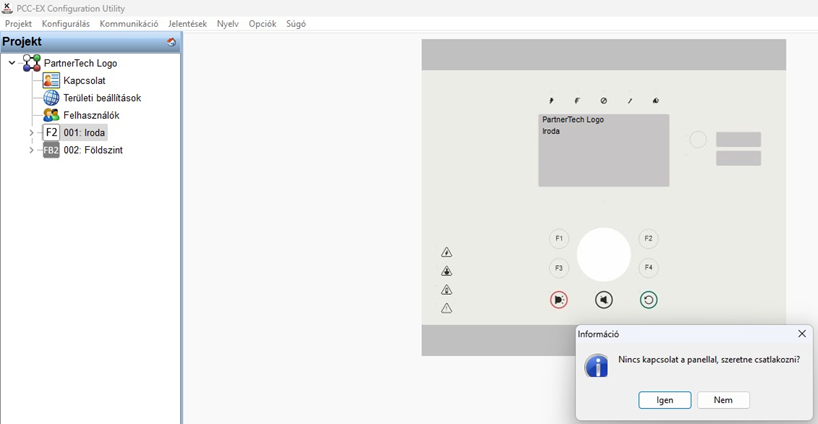
Task: Click the first LED symbol above the display
Action: pyautogui.click(x=551, y=101)
